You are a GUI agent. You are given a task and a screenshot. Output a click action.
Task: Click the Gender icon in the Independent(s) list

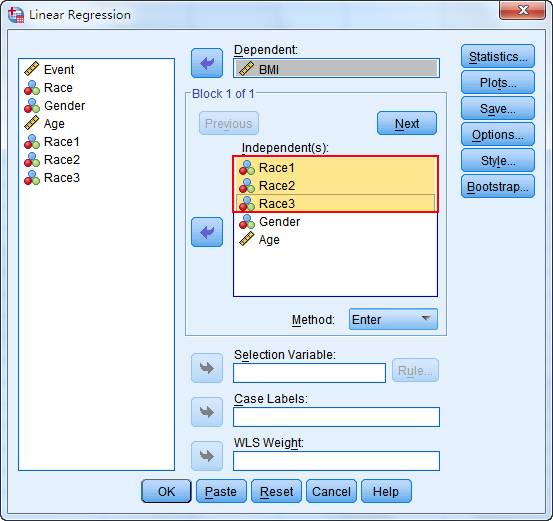247,222
